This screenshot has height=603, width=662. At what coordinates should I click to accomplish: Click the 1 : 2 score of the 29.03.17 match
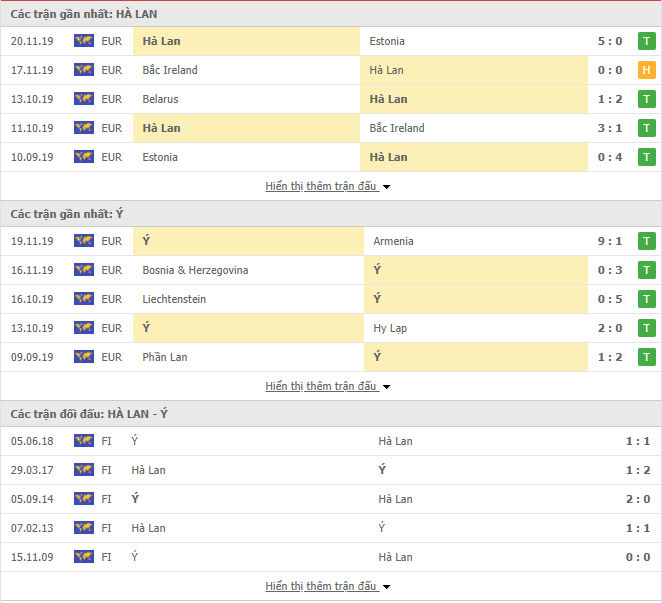point(638,470)
